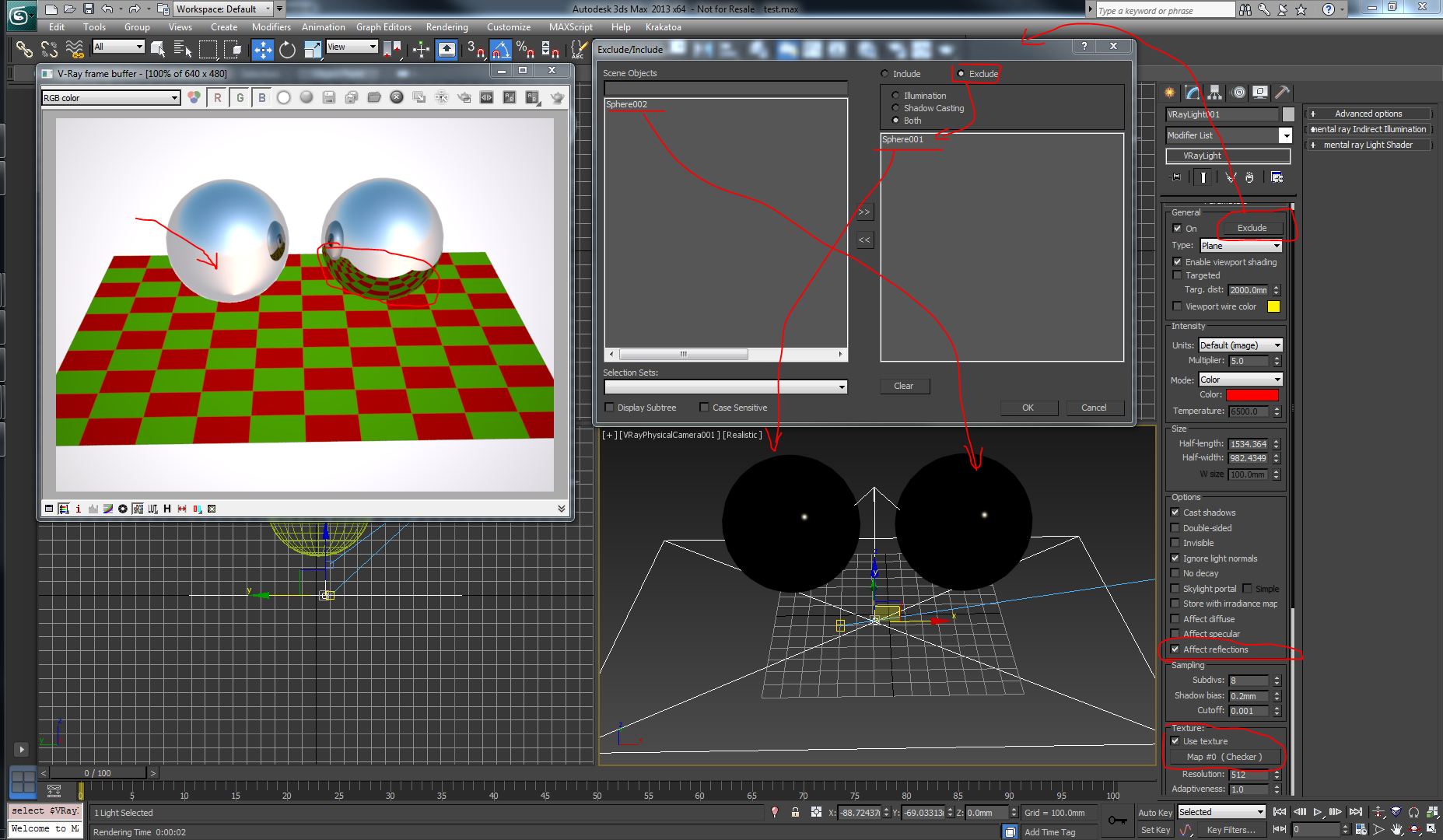Open Select by Name tool

pyautogui.click(x=183, y=50)
